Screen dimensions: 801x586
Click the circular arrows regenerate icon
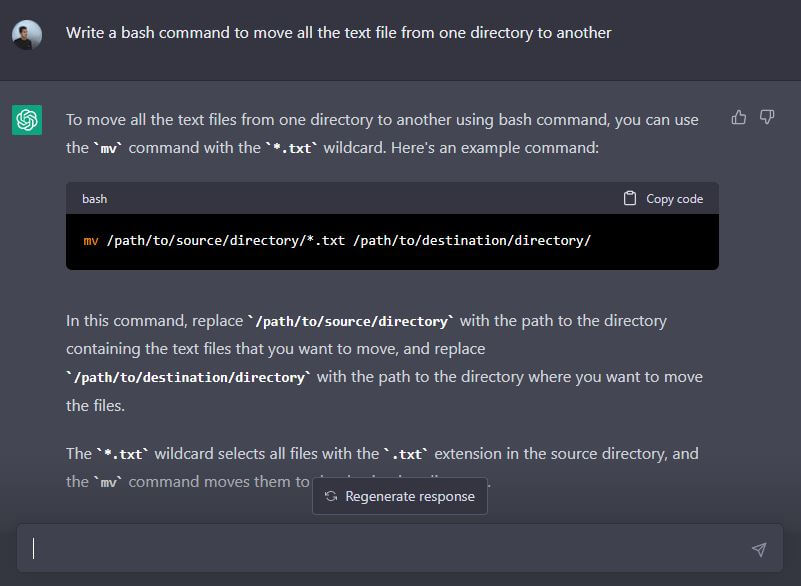point(331,496)
